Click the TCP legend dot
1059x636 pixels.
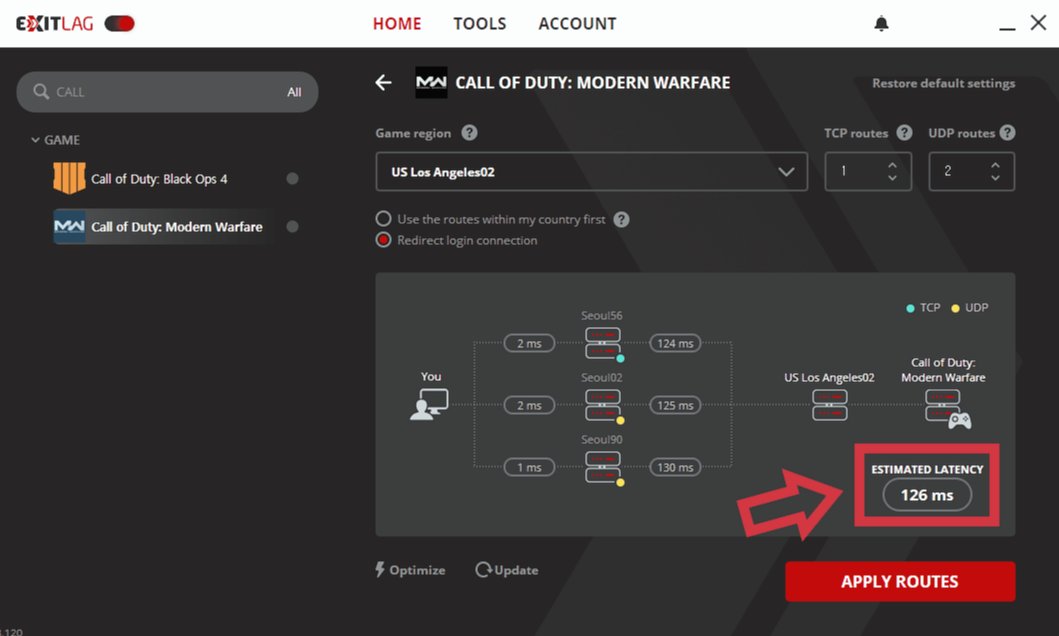tap(910, 308)
